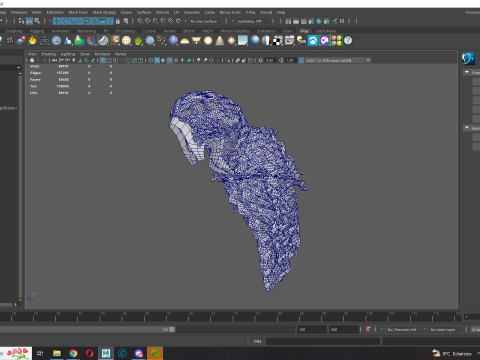Open the UV menu

[176, 12]
